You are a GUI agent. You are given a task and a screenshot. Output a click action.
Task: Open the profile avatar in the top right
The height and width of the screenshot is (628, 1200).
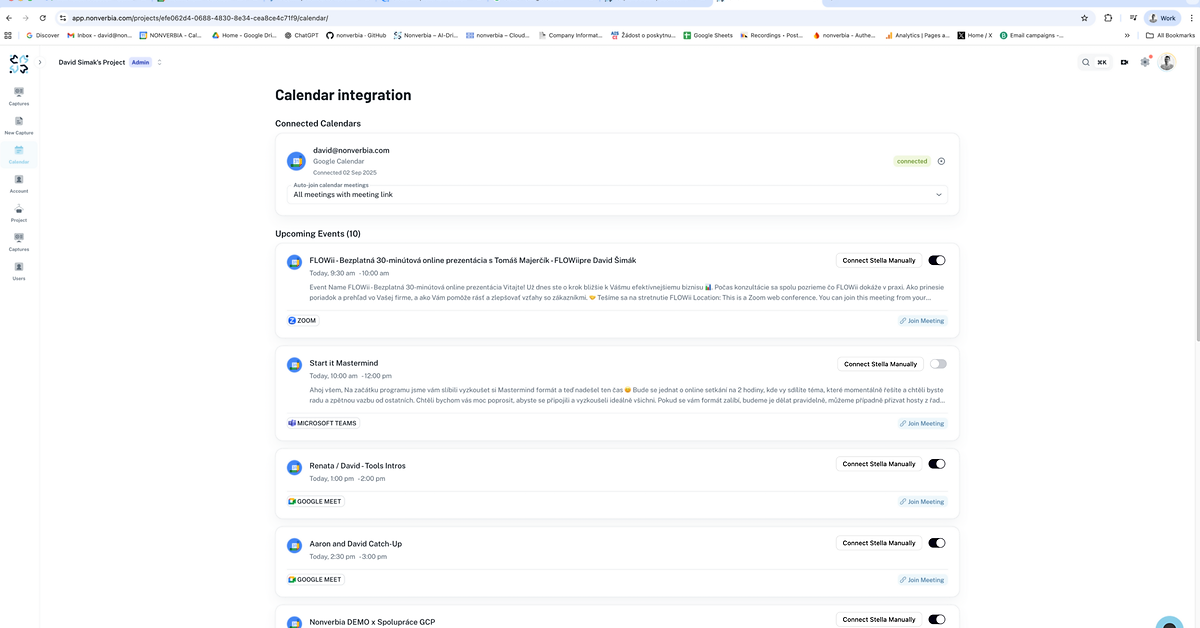click(x=1167, y=62)
